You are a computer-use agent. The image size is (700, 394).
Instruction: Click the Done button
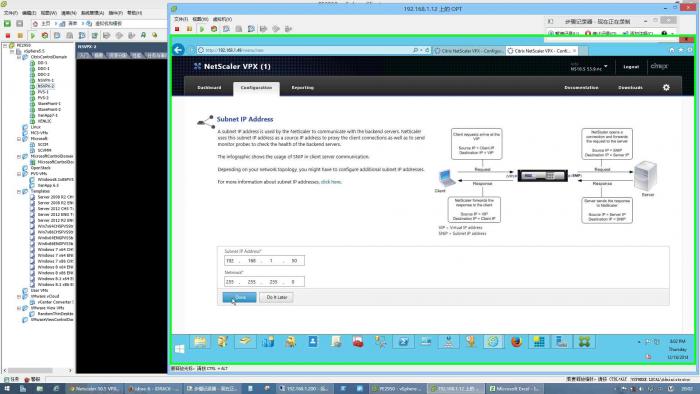click(240, 297)
